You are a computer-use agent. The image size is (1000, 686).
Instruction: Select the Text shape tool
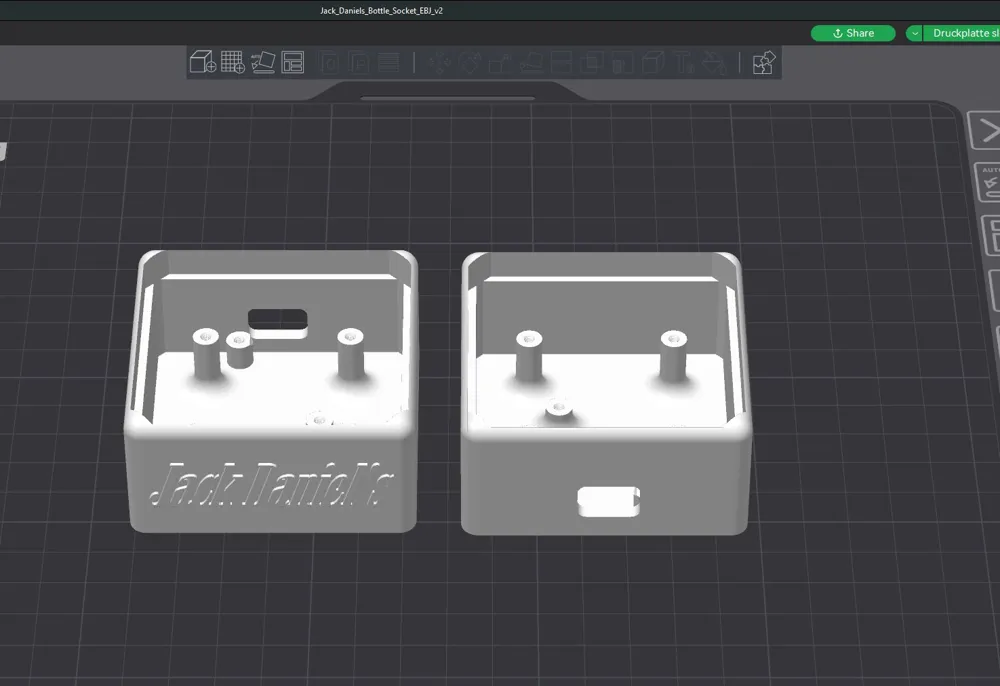684,62
